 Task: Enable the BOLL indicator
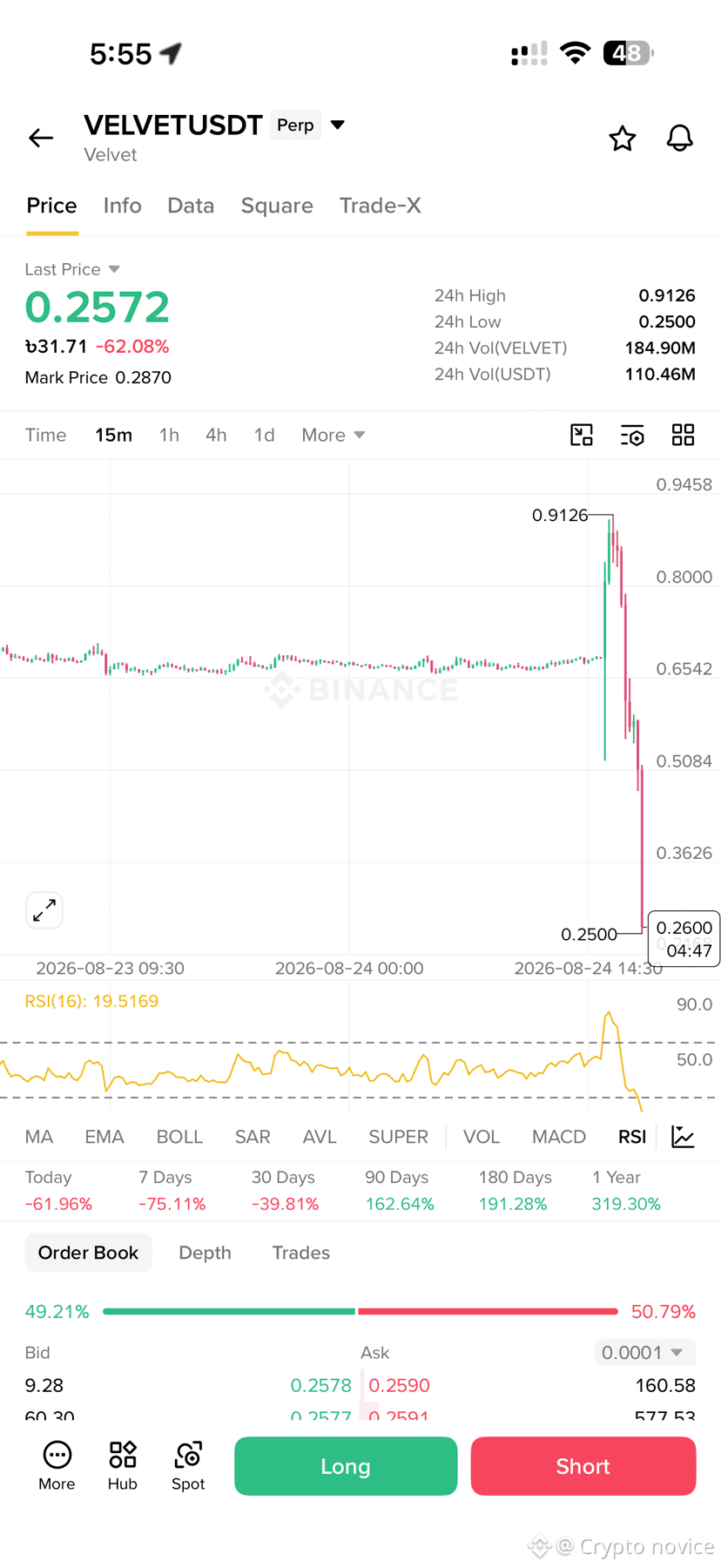179,1137
